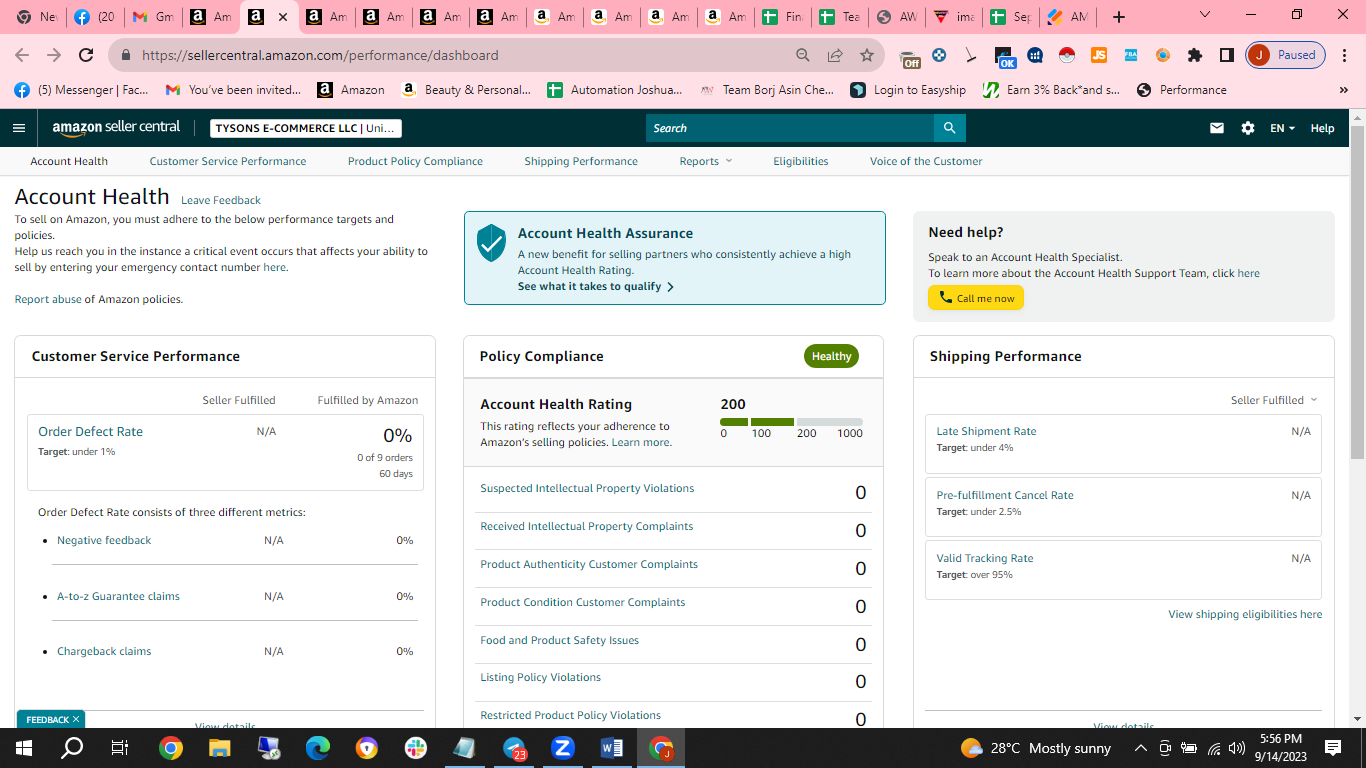This screenshot has height=768, width=1366.
Task: Open the Seller Central hamburger menu
Action: point(19,128)
